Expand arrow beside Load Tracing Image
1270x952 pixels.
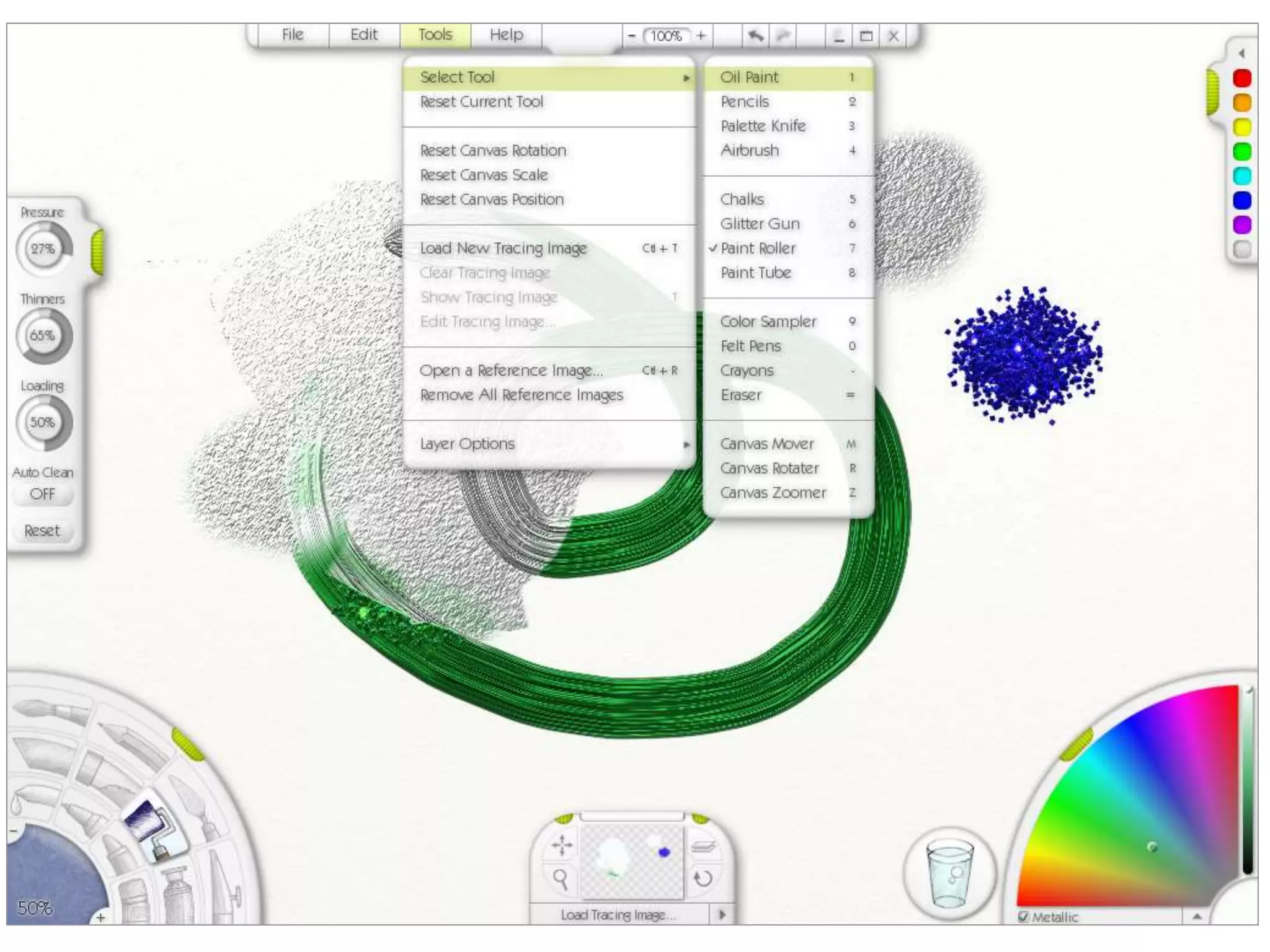click(722, 915)
